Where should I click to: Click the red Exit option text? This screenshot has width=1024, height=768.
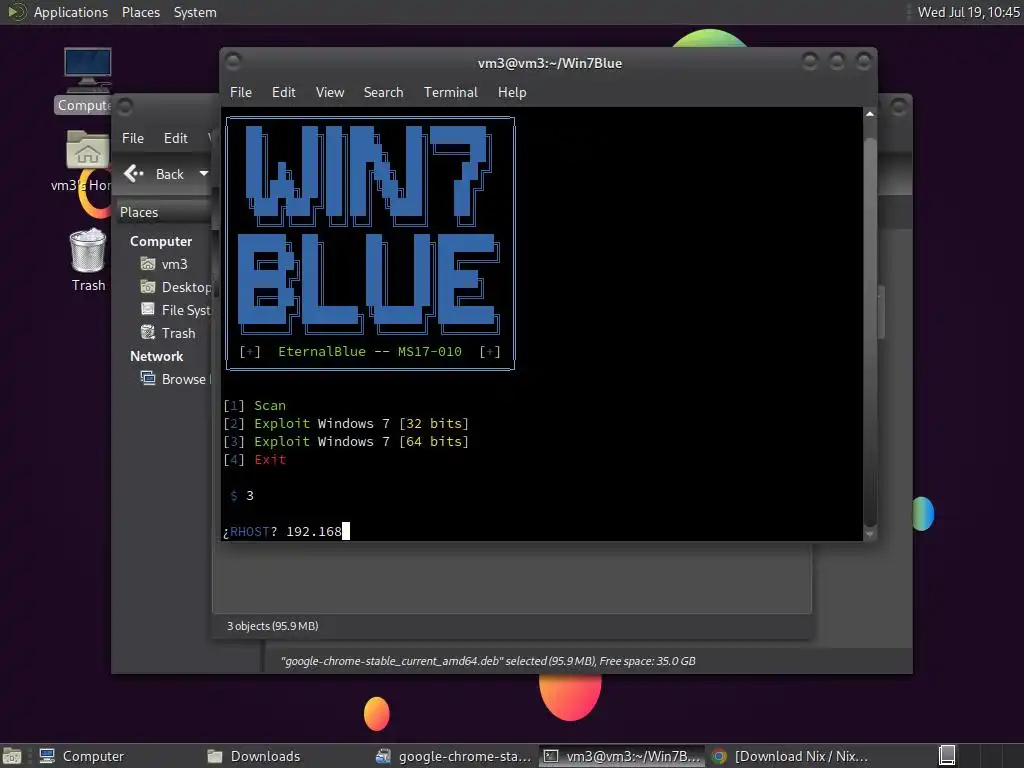tap(270, 460)
